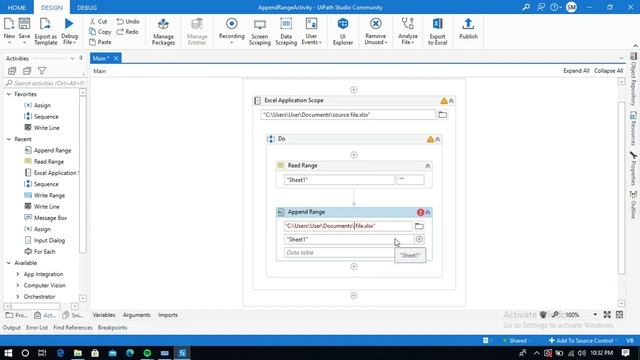Expand Orchestrator category
640x360 pixels.
(18, 297)
